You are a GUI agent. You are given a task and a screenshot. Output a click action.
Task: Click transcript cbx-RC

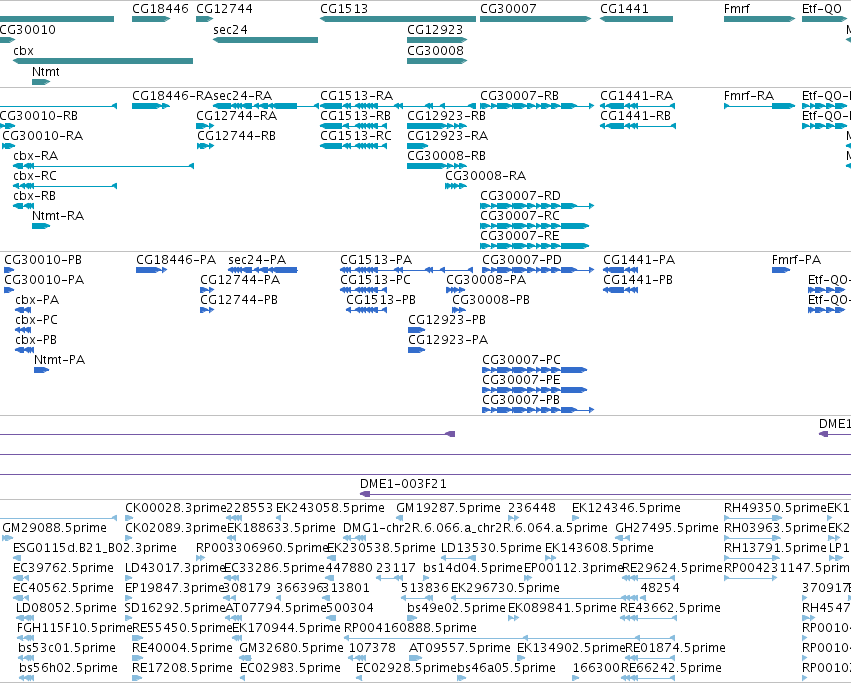click(35, 176)
